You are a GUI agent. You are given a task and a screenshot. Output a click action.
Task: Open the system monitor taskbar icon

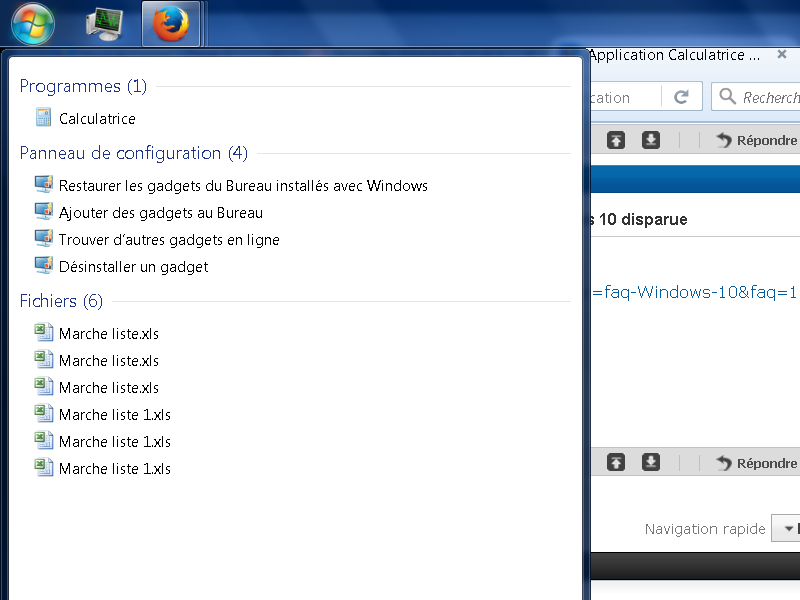point(105,24)
